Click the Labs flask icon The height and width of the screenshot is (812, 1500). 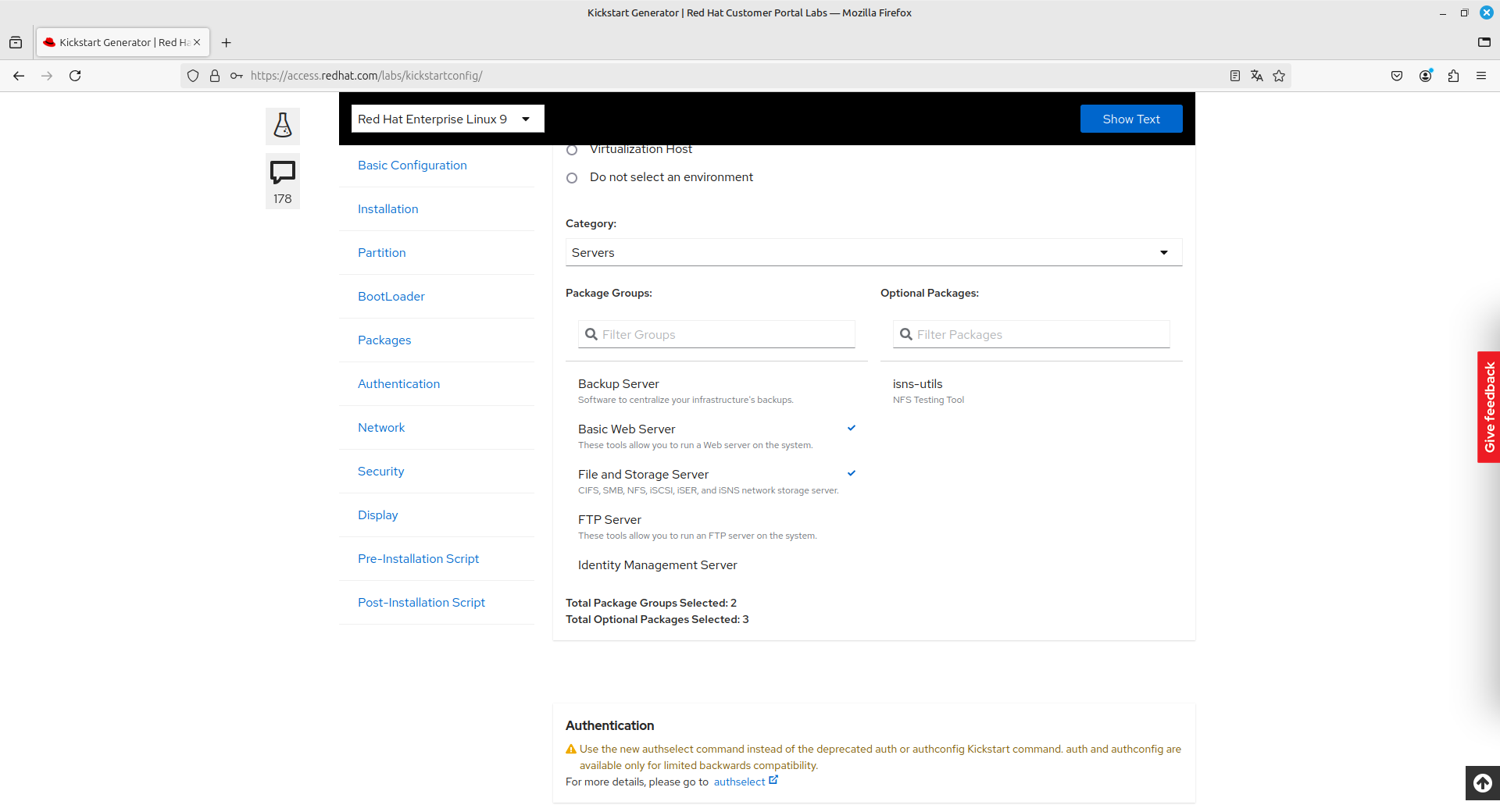pos(283,126)
